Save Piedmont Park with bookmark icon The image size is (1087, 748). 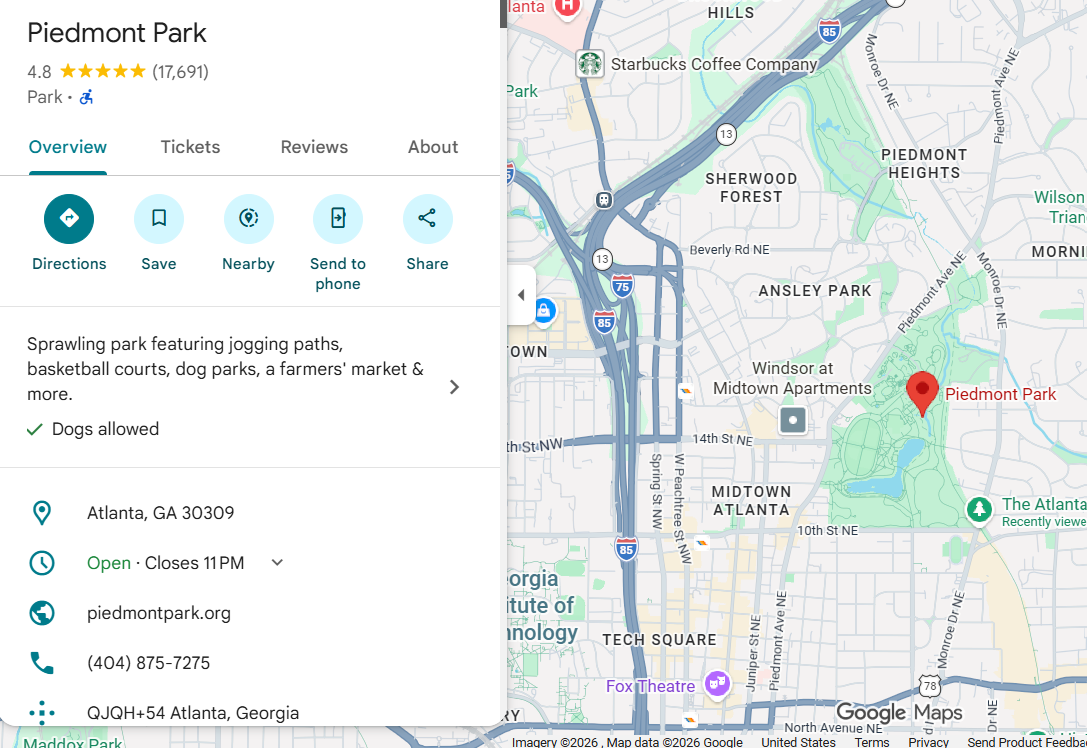coord(159,219)
